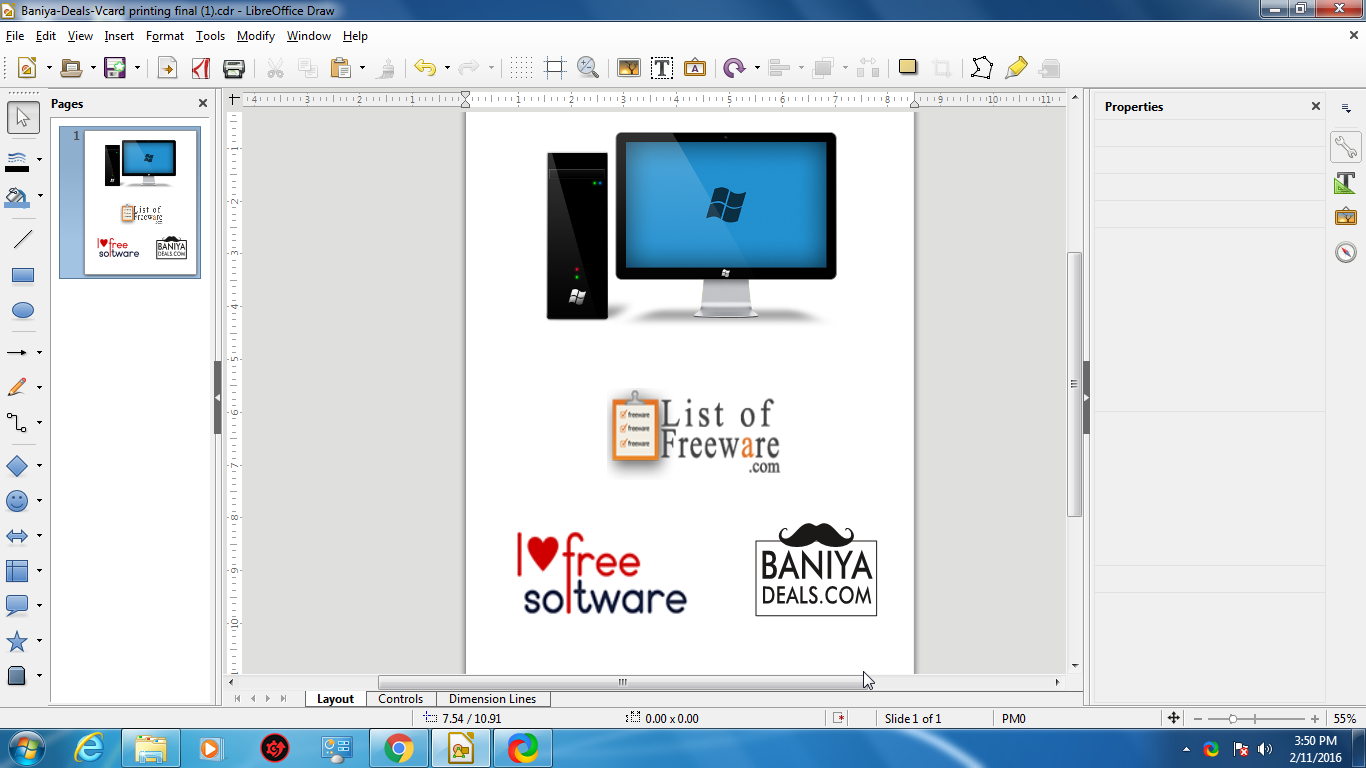This screenshot has width=1366, height=768.
Task: Toggle the Shadow effect icon
Action: click(908, 68)
